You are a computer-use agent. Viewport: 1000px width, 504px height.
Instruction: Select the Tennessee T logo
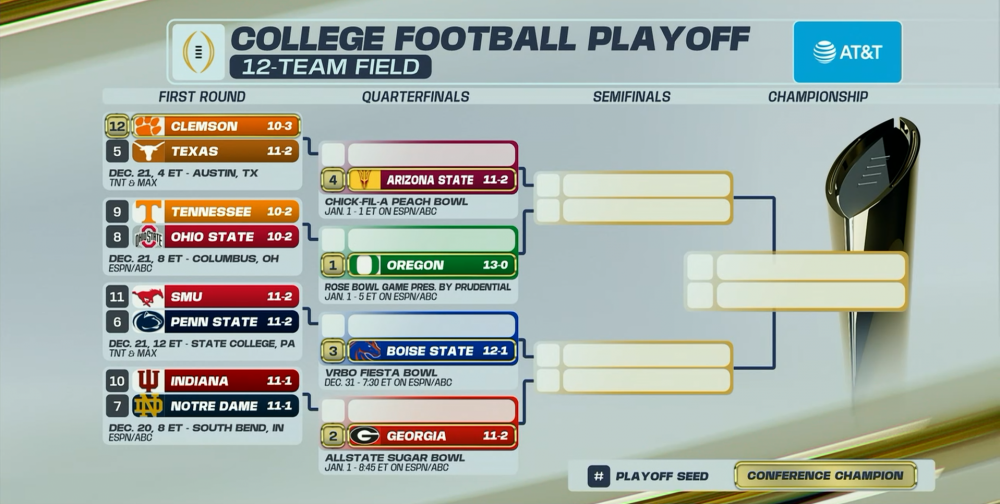point(148,212)
